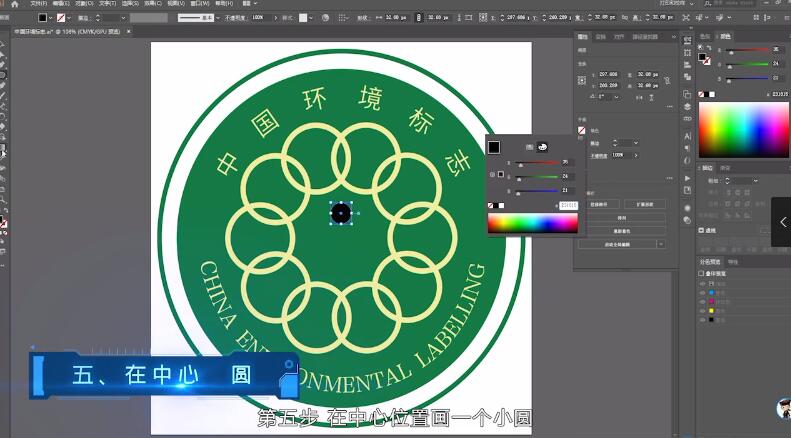Click the black fill swatch in floating color popup
The height and width of the screenshot is (438, 791).
[x=494, y=147]
